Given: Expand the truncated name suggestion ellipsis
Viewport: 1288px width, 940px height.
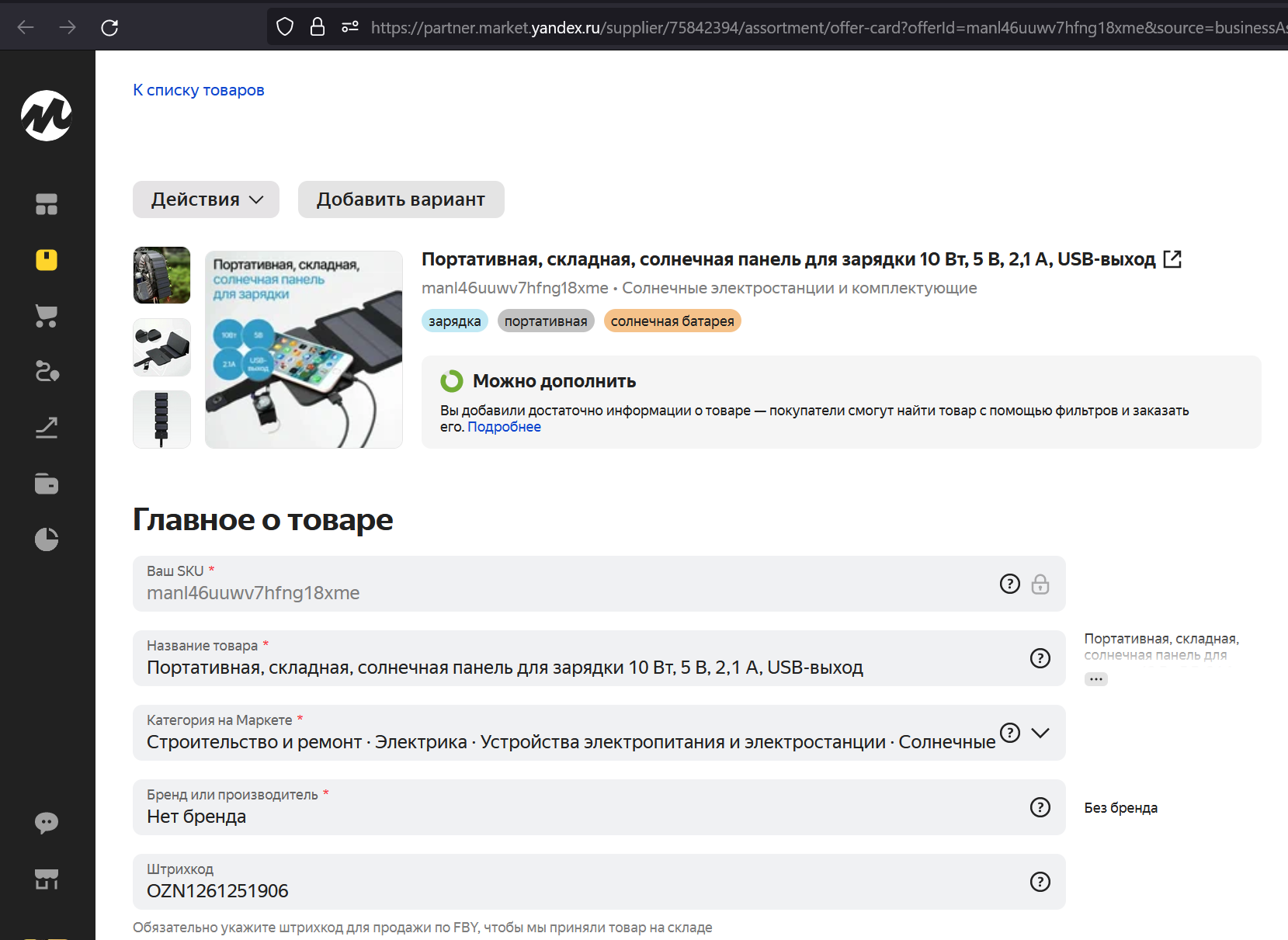Looking at the screenshot, I should point(1095,679).
